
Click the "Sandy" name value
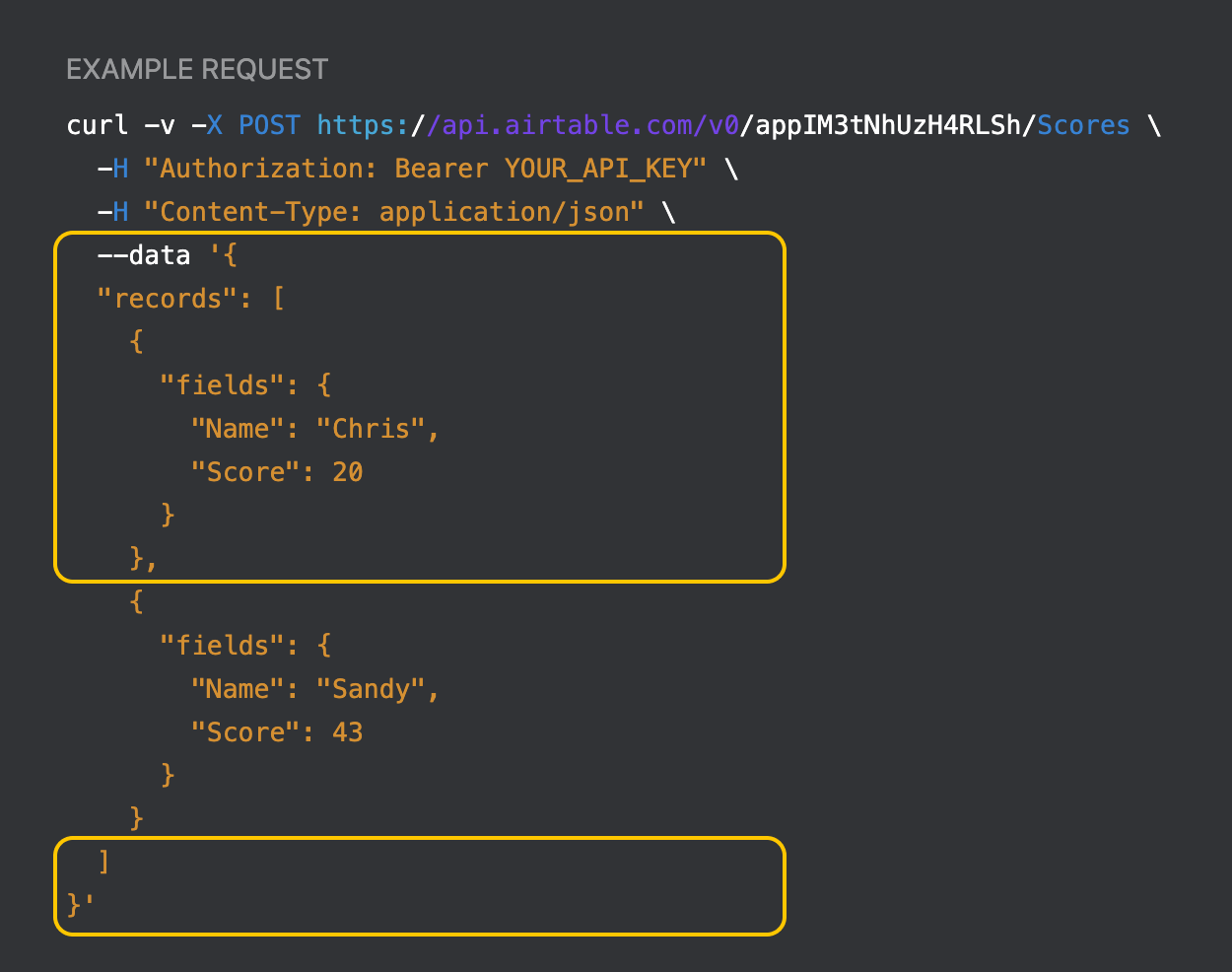(x=371, y=690)
